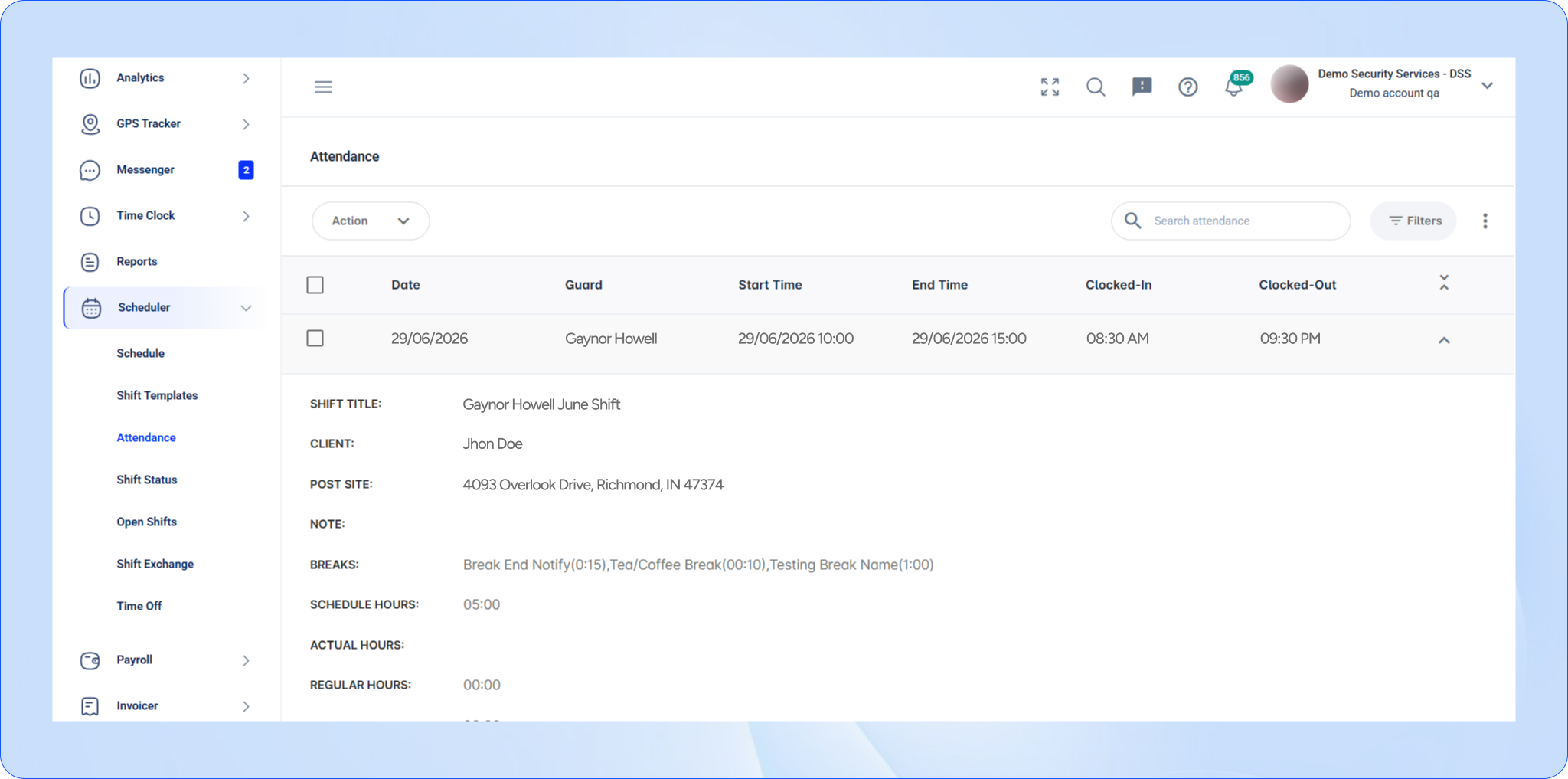Open the feedback message icon
The width and height of the screenshot is (1568, 779).
click(1142, 87)
